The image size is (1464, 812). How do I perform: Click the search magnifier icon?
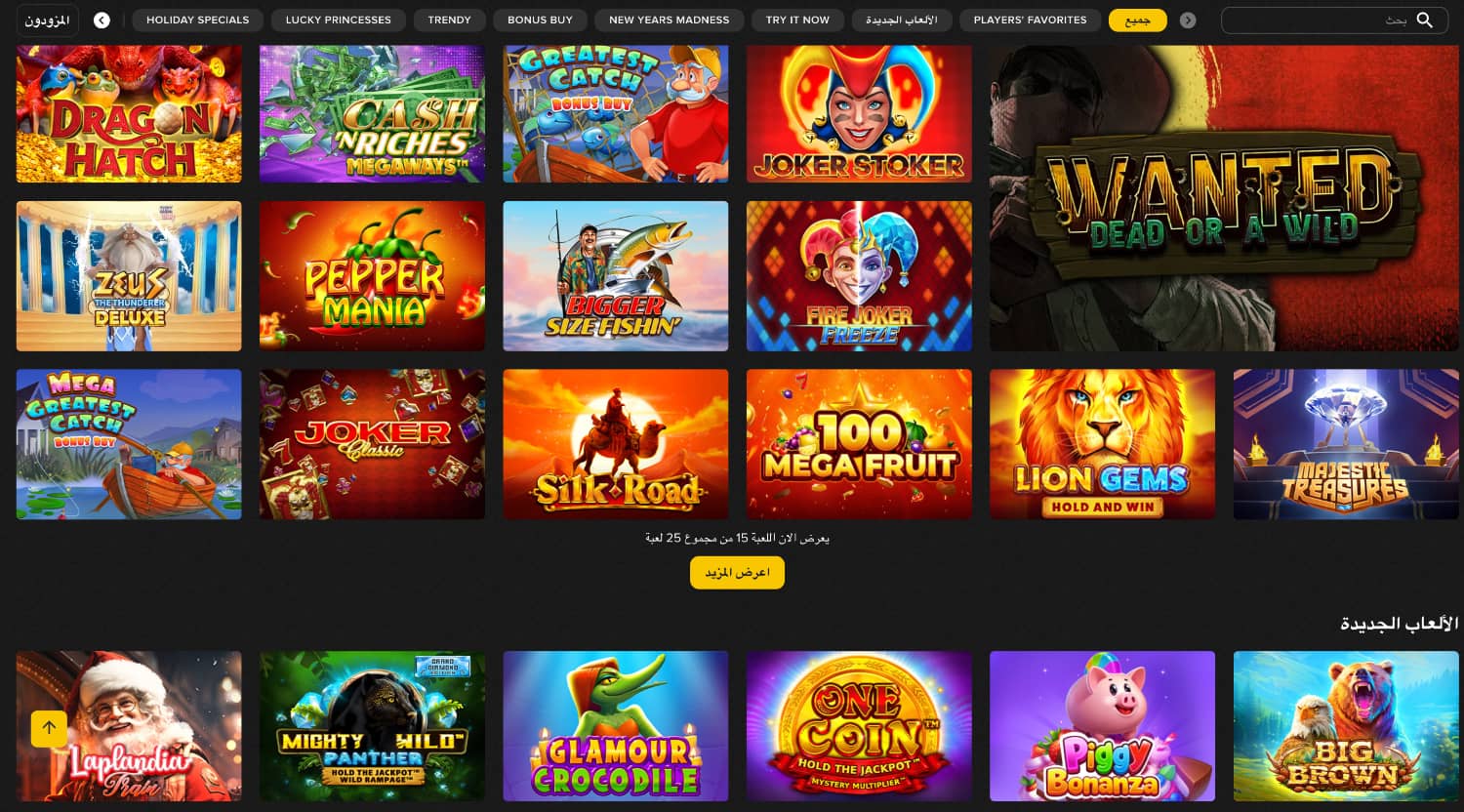click(x=1425, y=20)
